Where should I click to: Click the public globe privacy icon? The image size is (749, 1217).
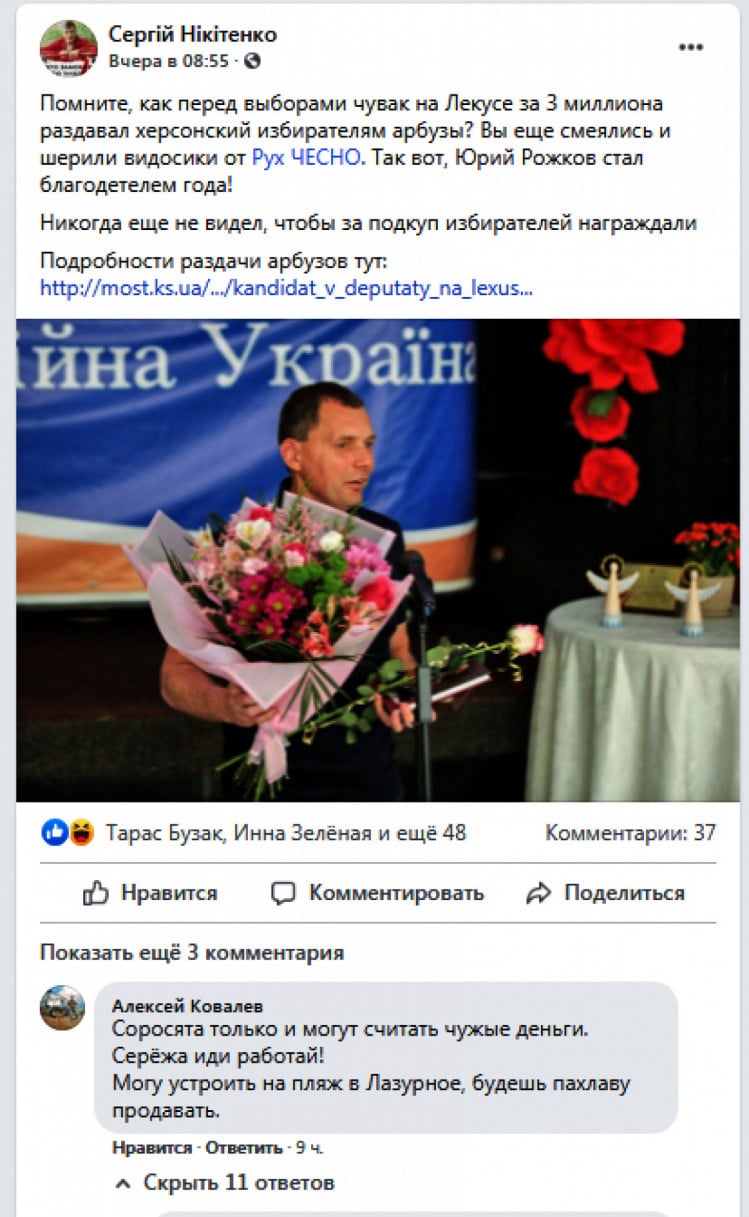pos(253,61)
